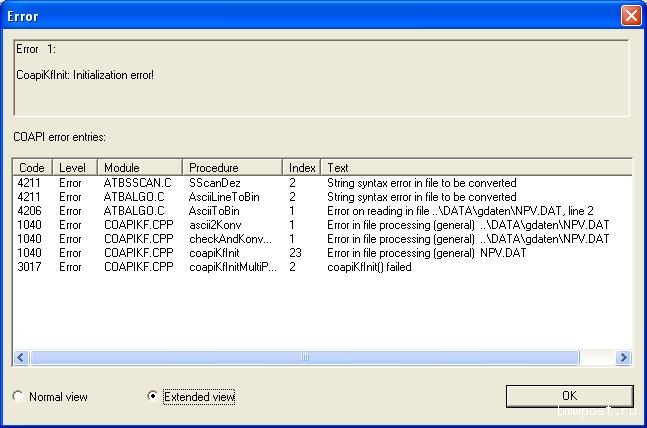Select the coapiKfInit row with index 23
This screenshot has height=428, width=647.
215,253
